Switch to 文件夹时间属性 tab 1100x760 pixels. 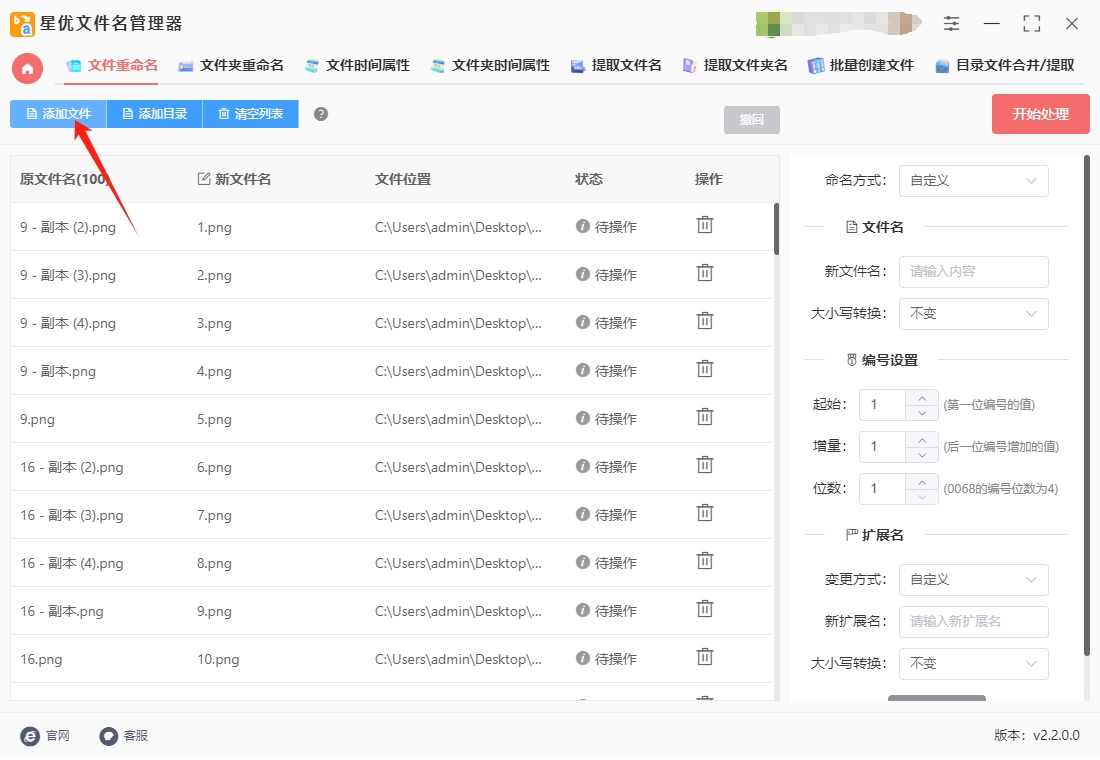tap(490, 65)
